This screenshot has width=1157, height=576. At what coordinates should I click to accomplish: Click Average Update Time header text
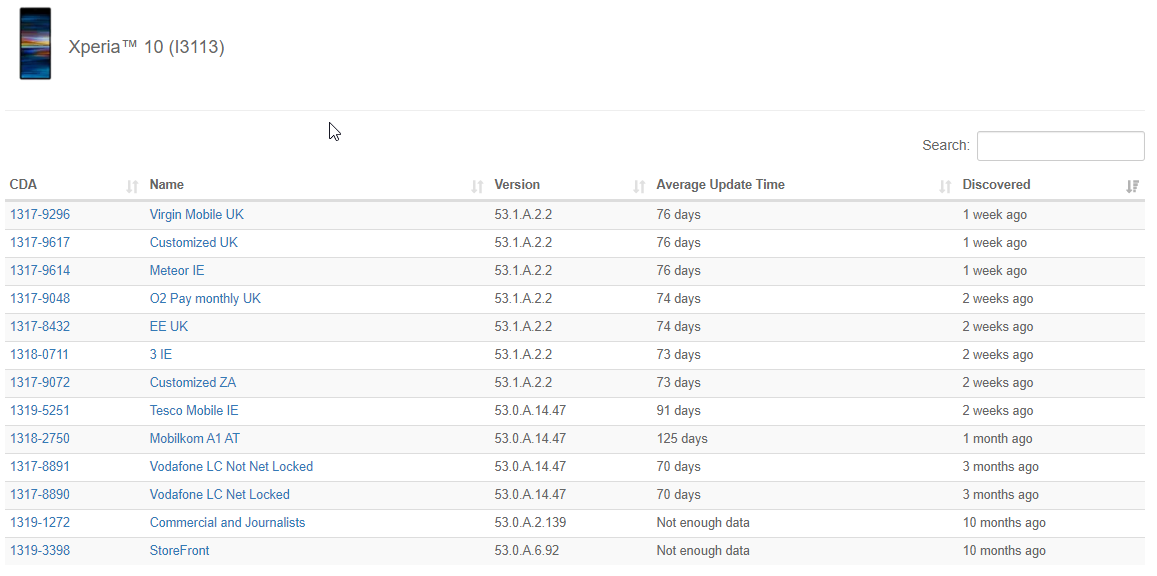720,185
